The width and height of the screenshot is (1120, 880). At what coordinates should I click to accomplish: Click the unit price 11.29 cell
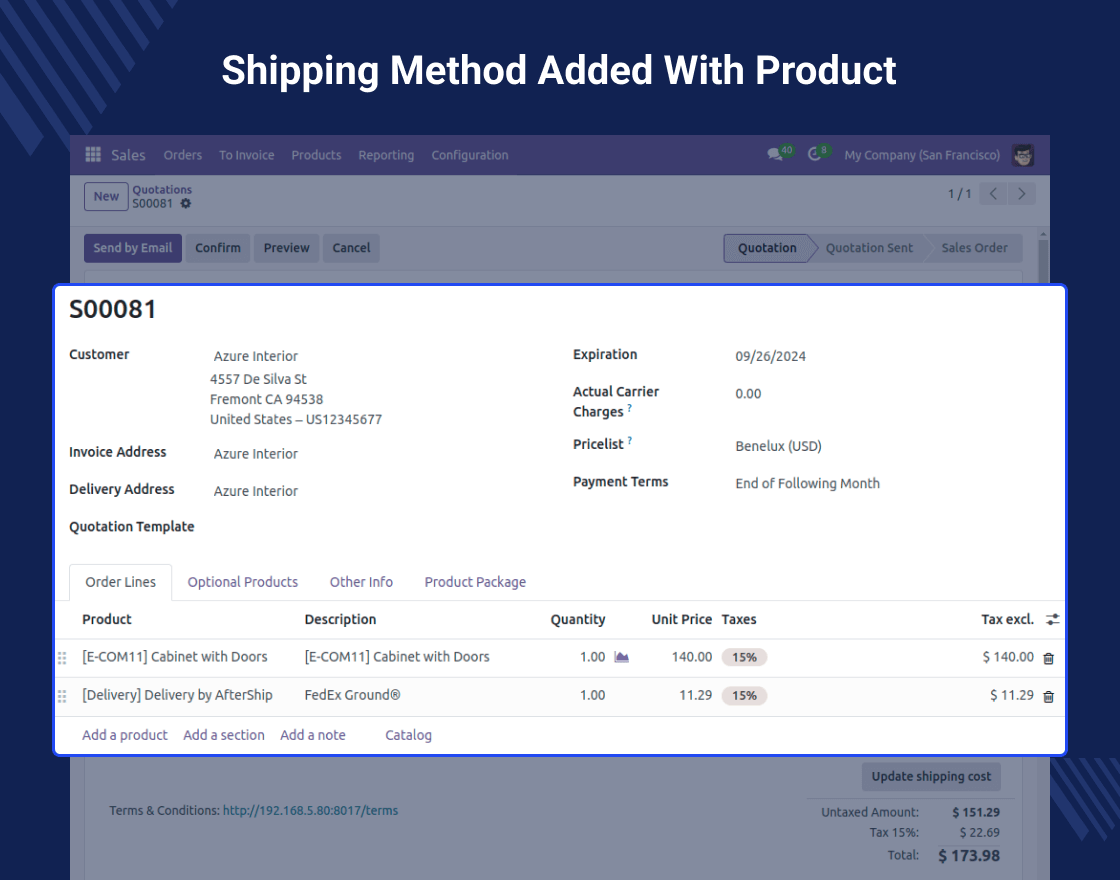click(x=695, y=696)
